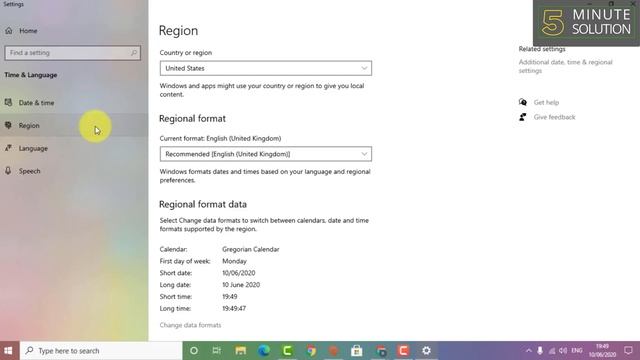Click the Give feedback link
The image size is (640, 360).
[554, 117]
